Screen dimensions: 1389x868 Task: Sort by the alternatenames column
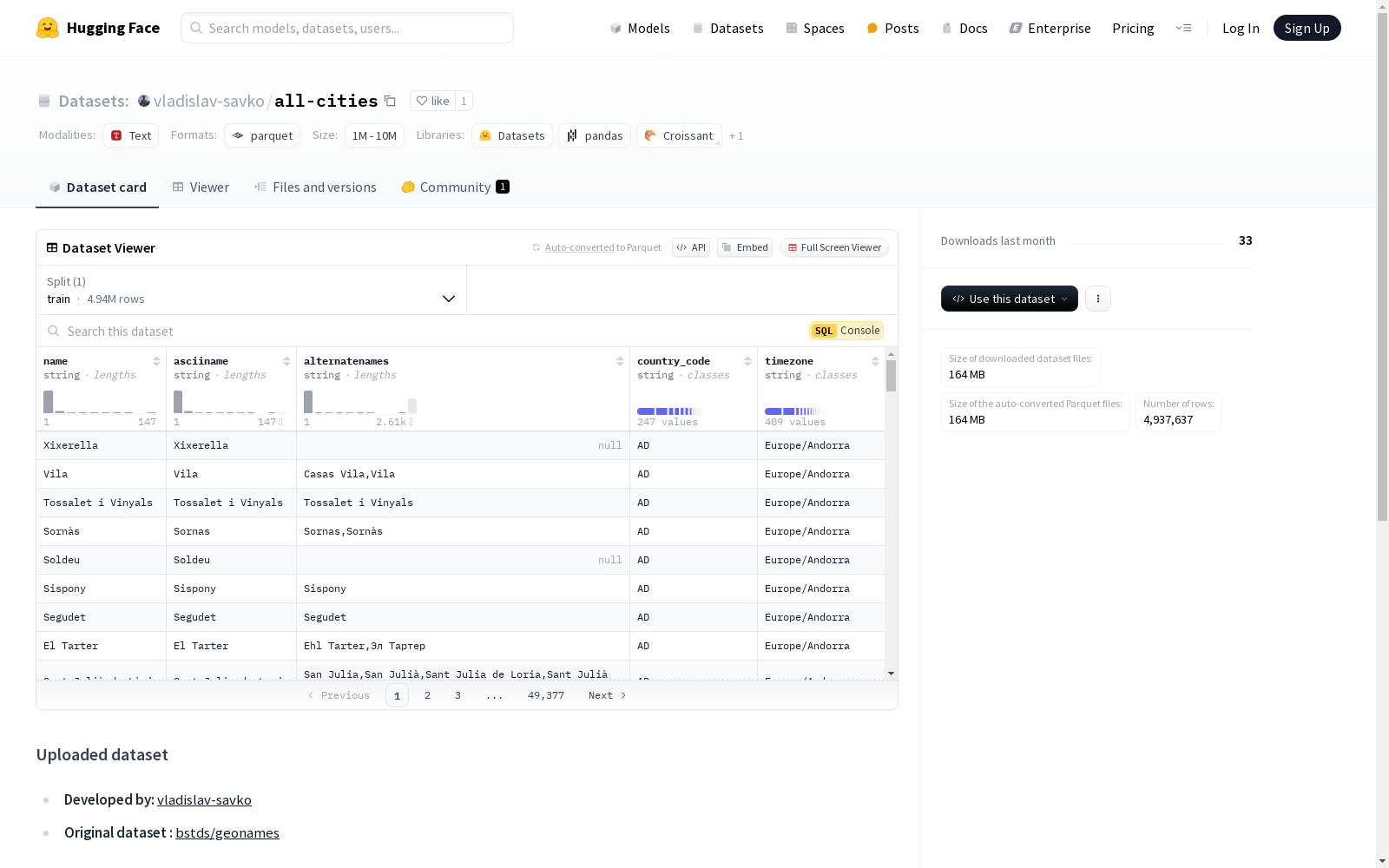point(620,361)
